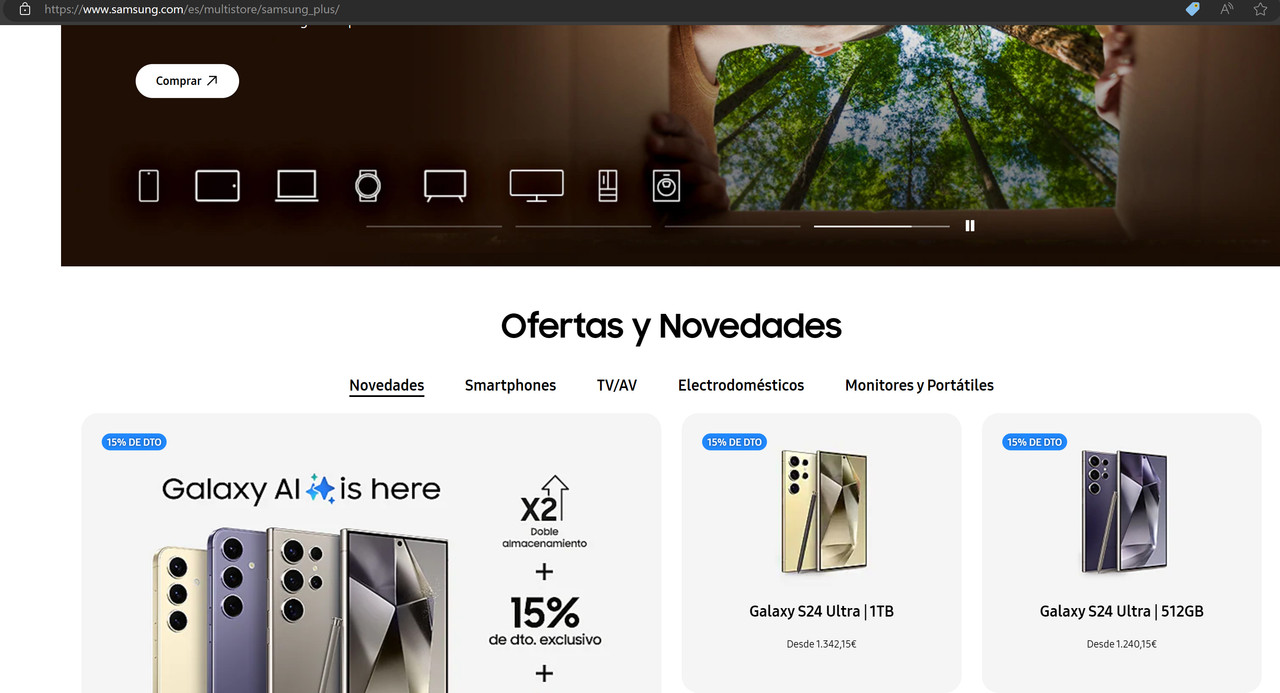Switch to the TV/AV tab
The width and height of the screenshot is (1280, 693).
pos(617,385)
